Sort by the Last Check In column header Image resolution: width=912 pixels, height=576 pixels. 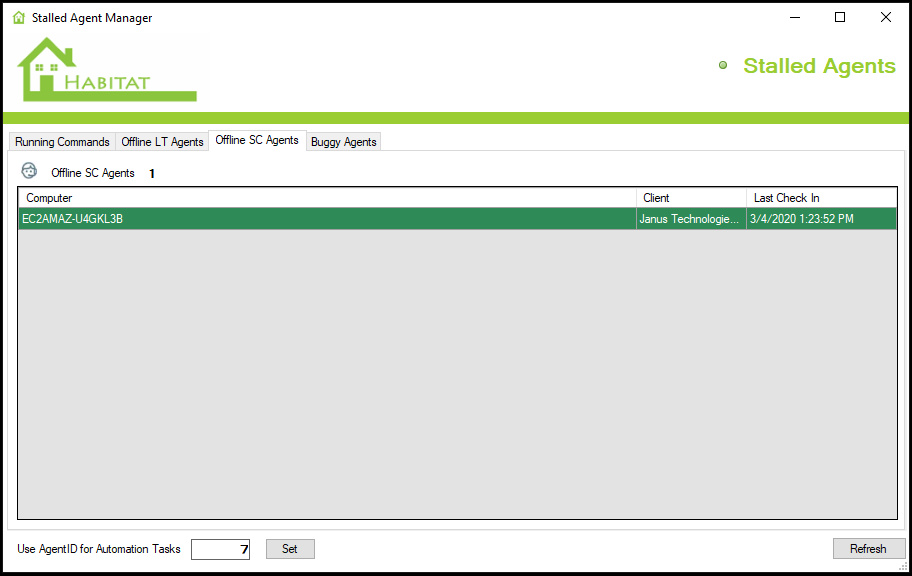tap(821, 198)
